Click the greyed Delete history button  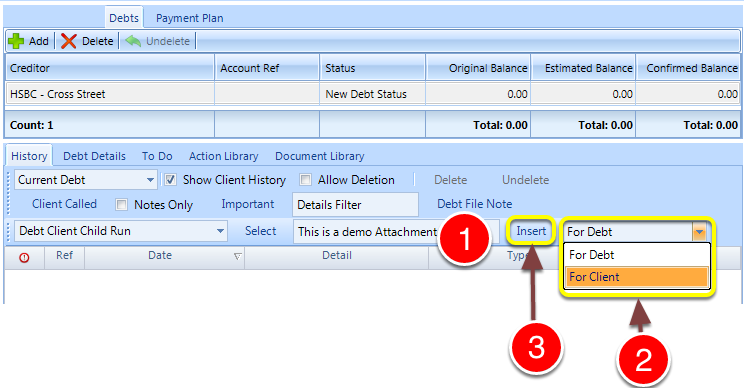451,180
